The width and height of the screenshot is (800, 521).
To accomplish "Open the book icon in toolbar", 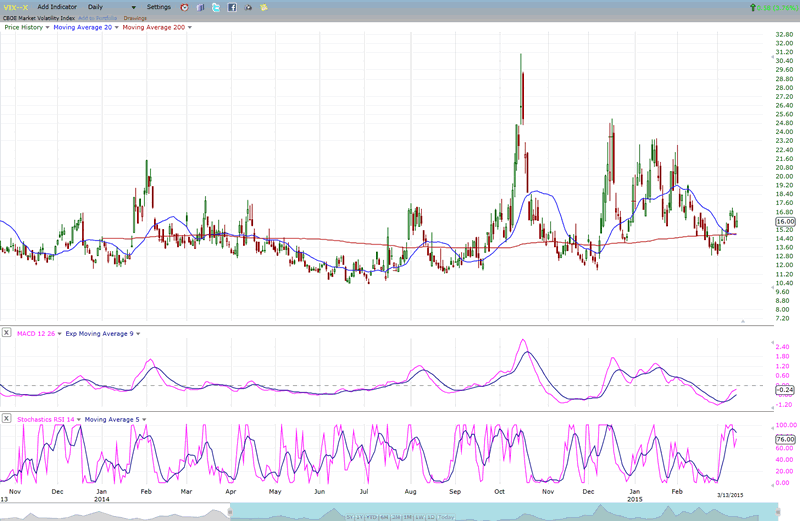I will tap(200, 7).
